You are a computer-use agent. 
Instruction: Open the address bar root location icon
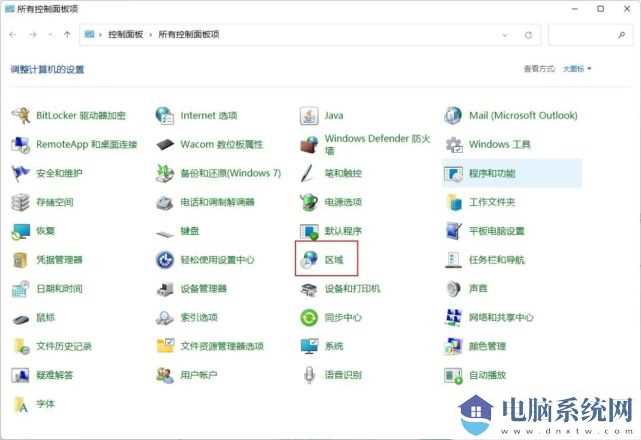click(89, 35)
